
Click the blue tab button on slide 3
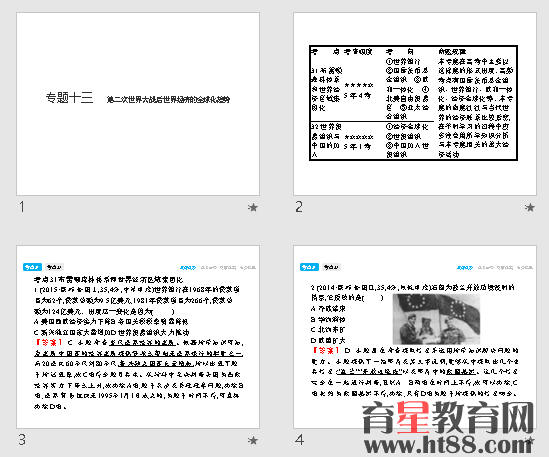coord(32,267)
